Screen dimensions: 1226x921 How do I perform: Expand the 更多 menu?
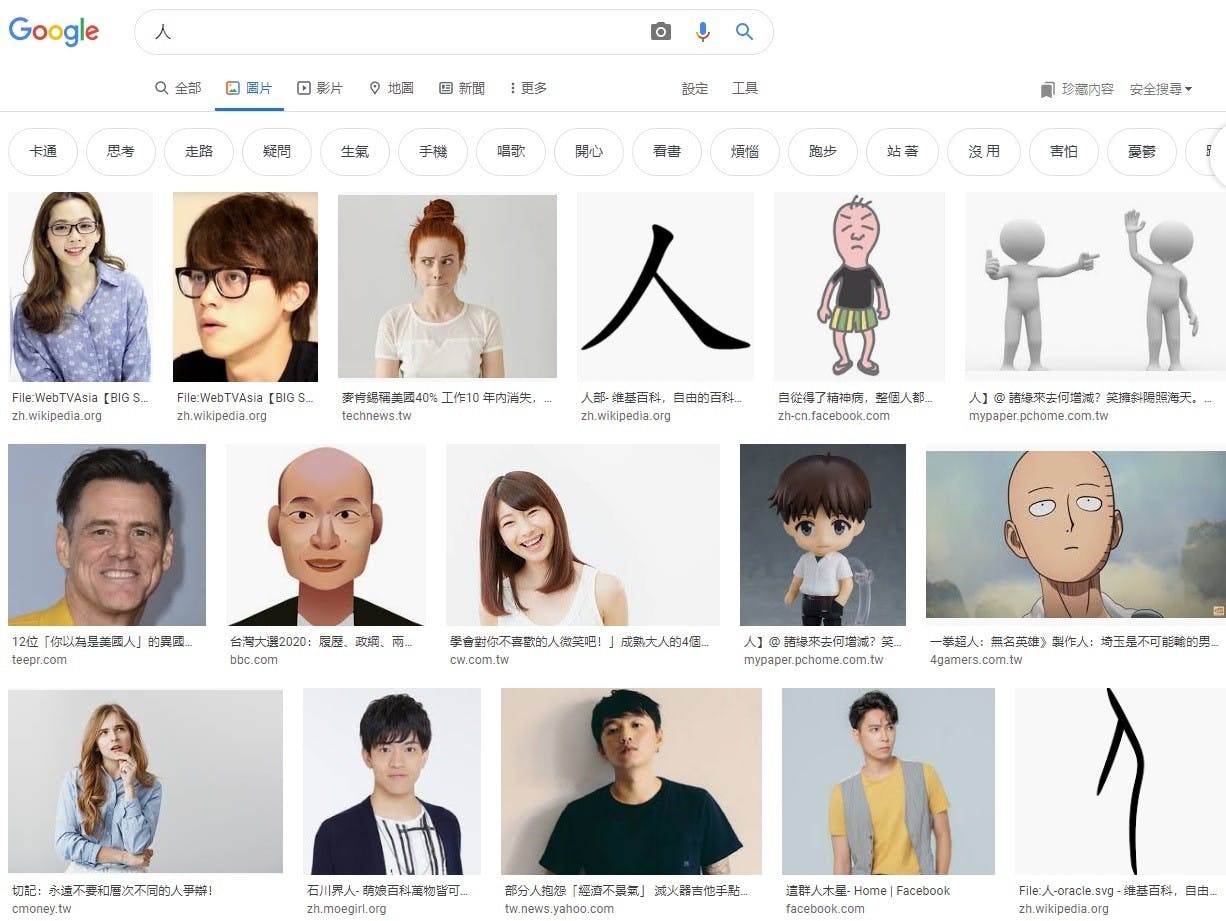pyautogui.click(x=528, y=88)
